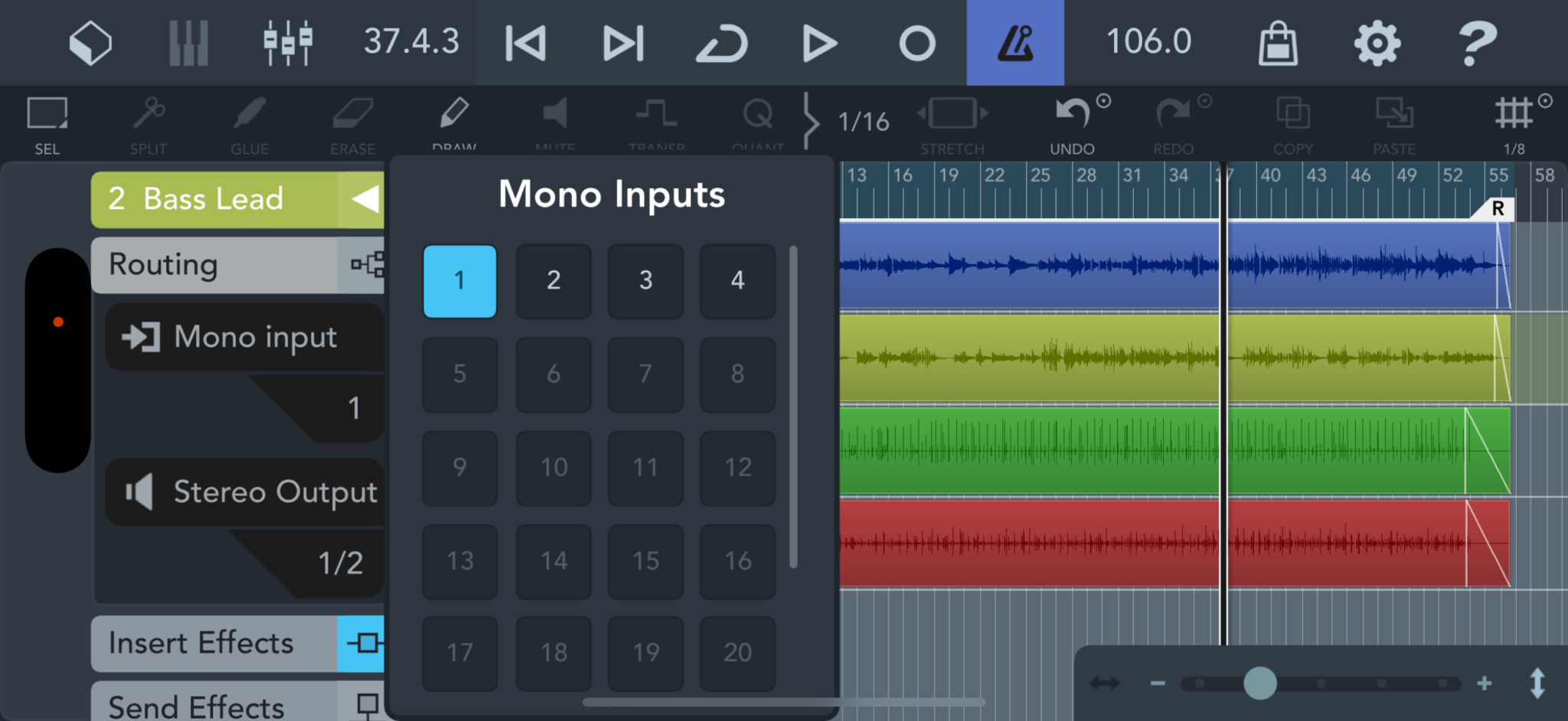Select the blue audio track clip
This screenshot has height=721, width=1568.
point(1174,266)
